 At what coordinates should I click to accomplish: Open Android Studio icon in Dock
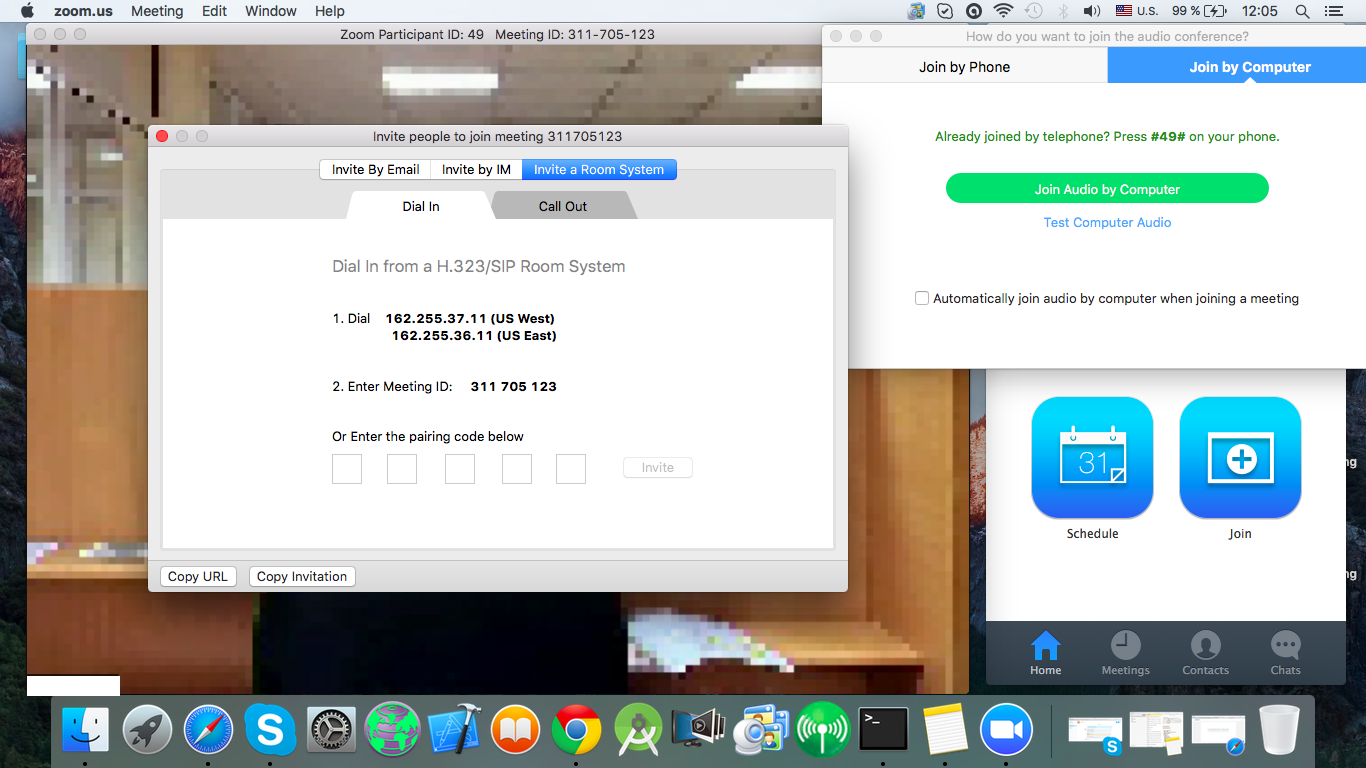(638, 730)
